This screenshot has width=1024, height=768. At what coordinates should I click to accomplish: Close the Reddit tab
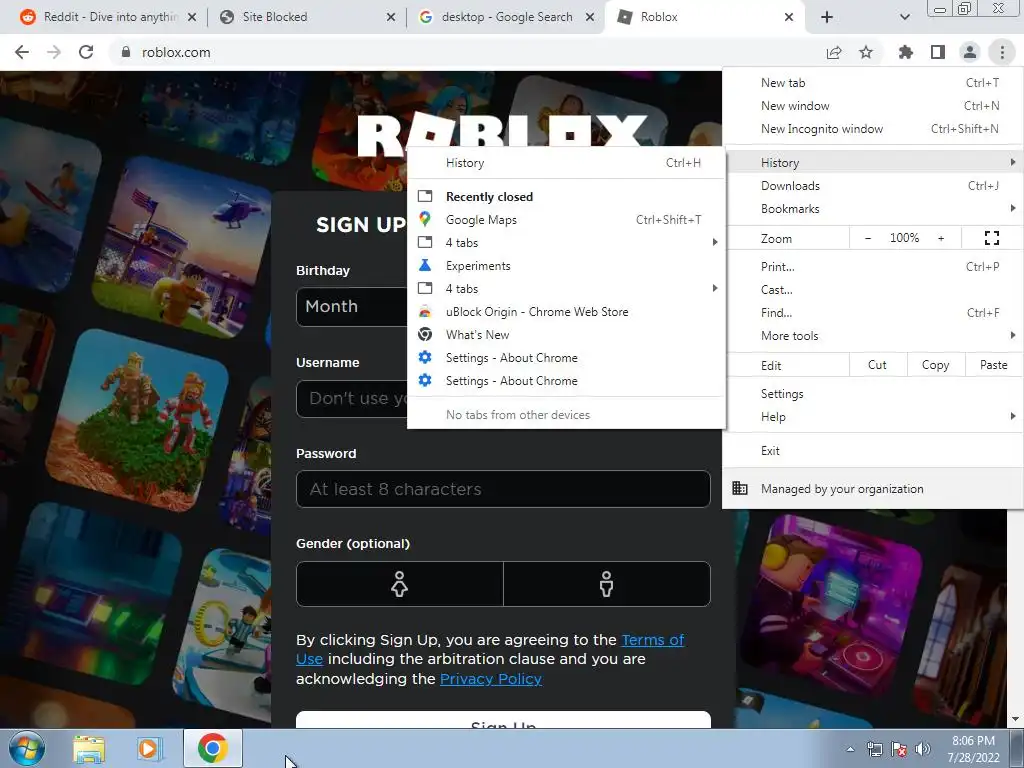[192, 17]
